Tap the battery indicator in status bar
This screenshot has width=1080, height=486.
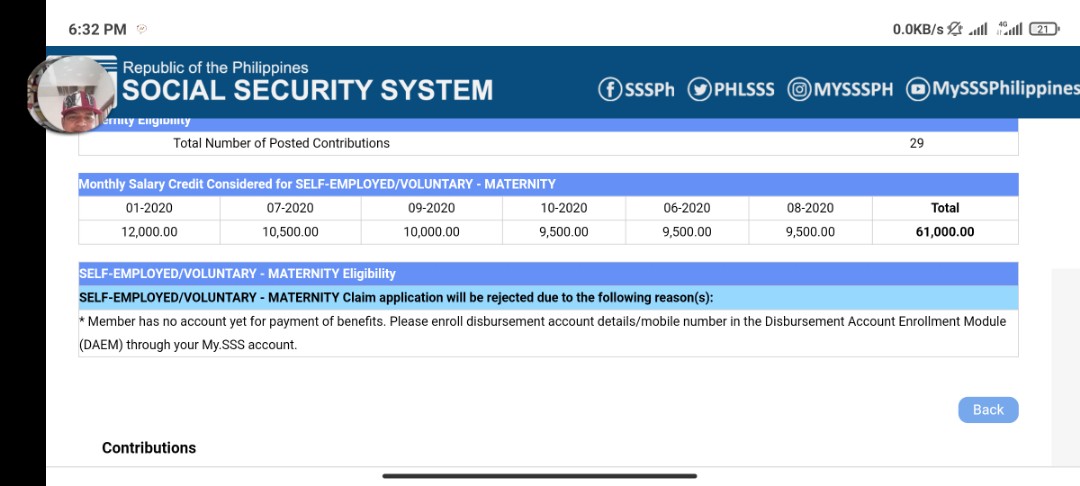[x=1043, y=29]
